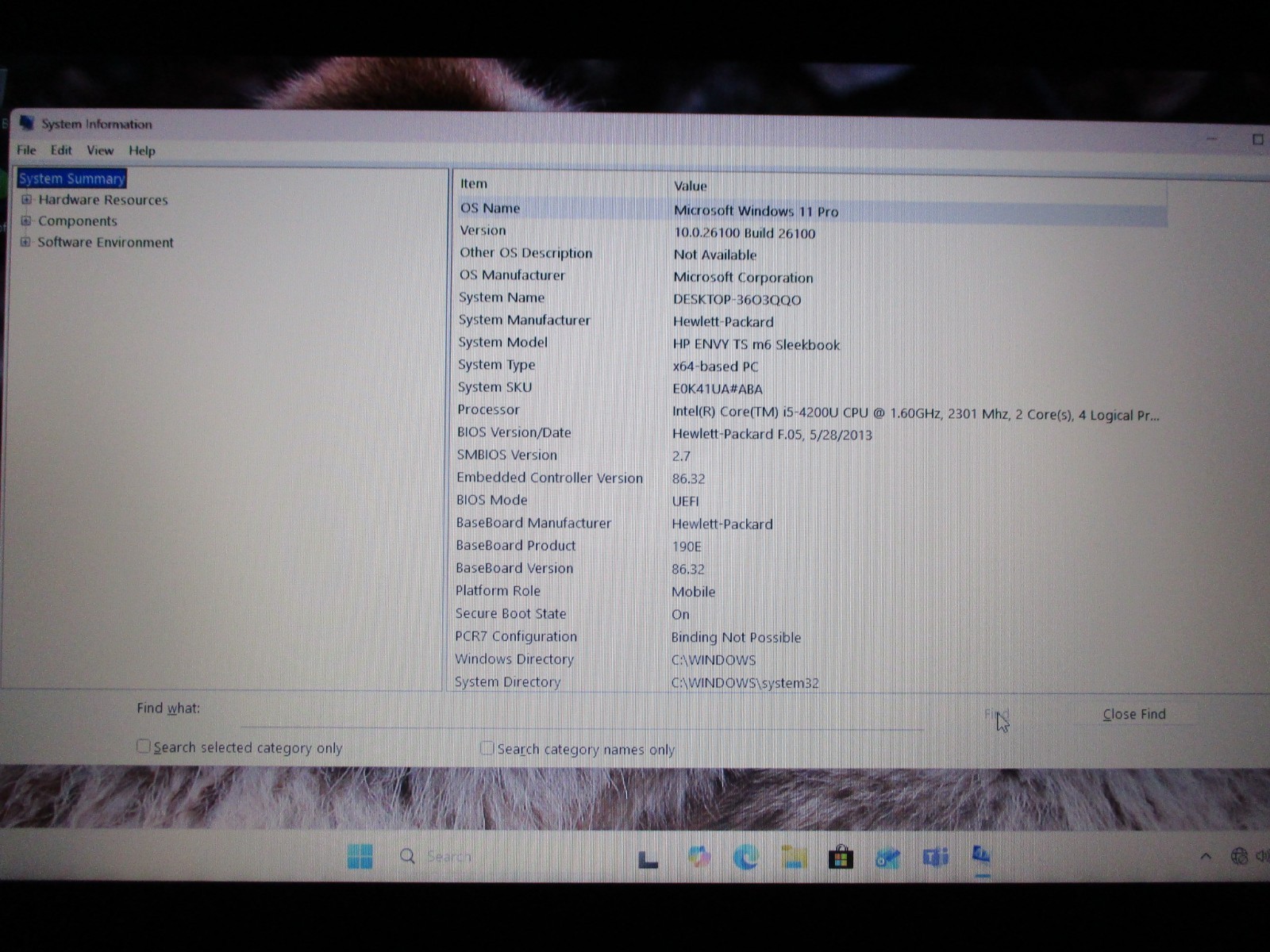1270x952 pixels.
Task: Enable Search selected category only
Action: 143,746
